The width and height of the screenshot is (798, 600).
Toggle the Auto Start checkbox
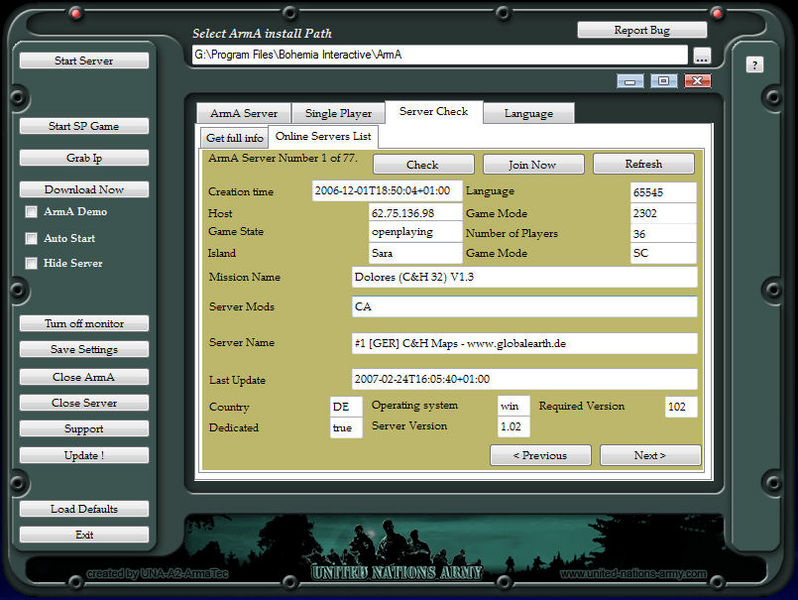tap(32, 239)
